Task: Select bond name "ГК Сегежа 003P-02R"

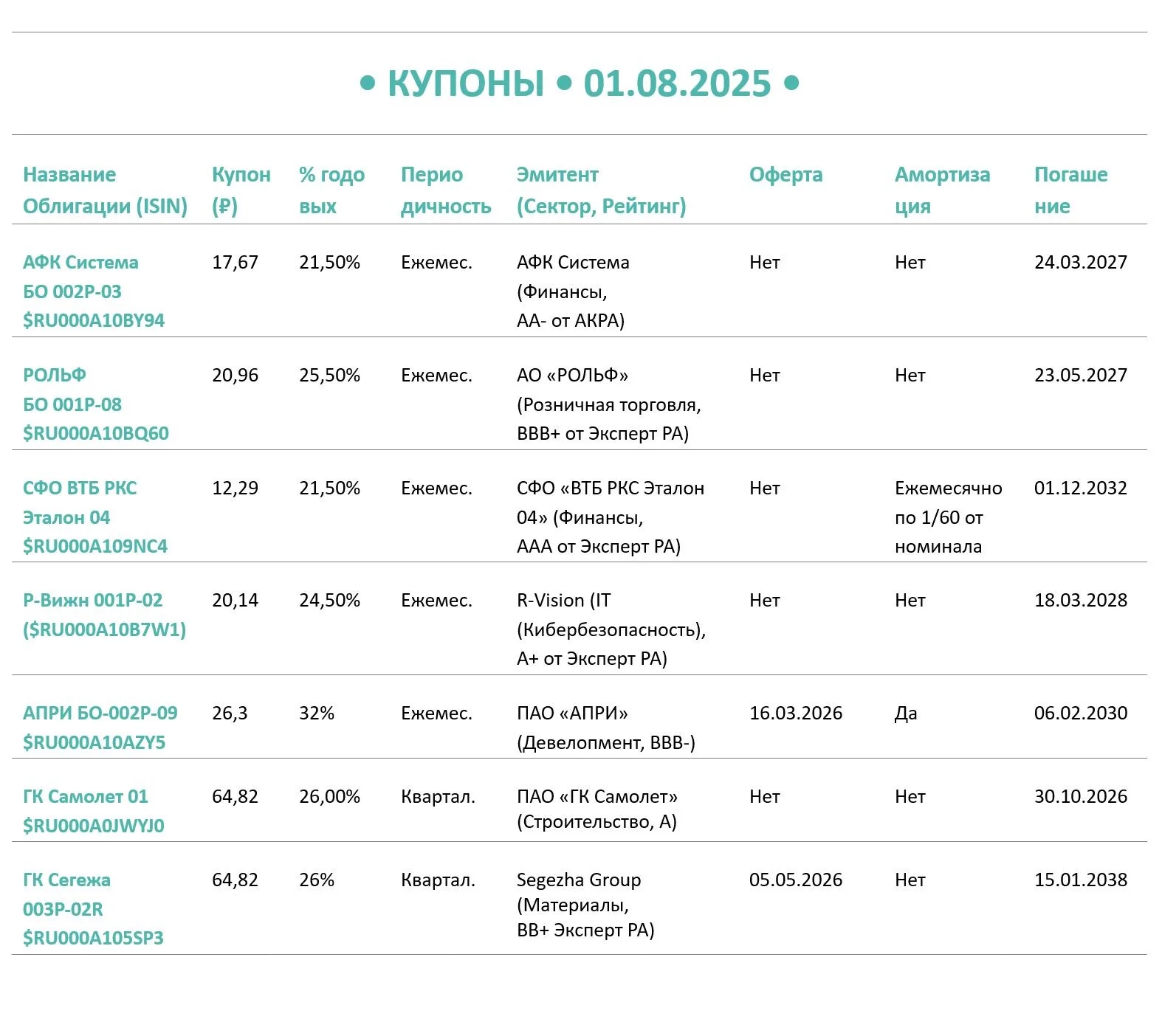Action: point(66,894)
